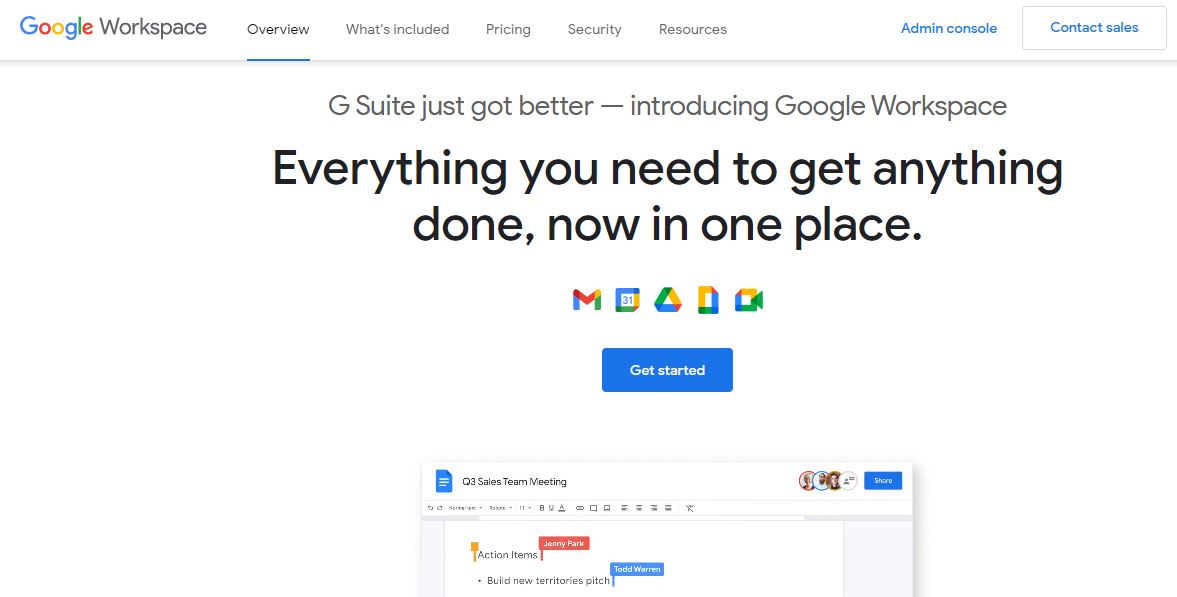
Task: Click the insert link icon
Action: pos(580,508)
